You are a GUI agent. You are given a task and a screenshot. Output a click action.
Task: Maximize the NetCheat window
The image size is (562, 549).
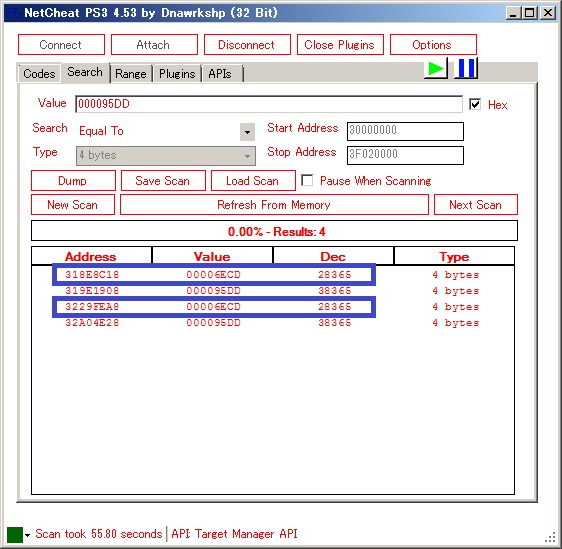529,13
